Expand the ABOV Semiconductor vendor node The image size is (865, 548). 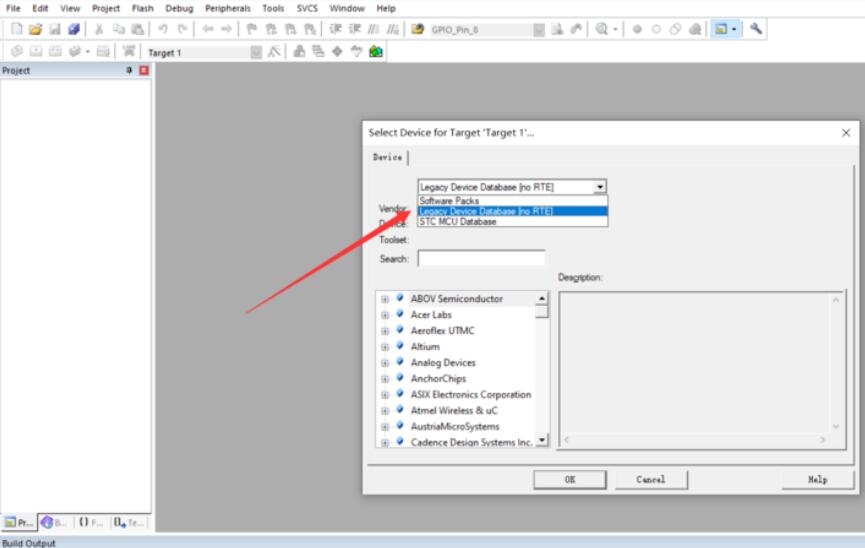pos(385,299)
